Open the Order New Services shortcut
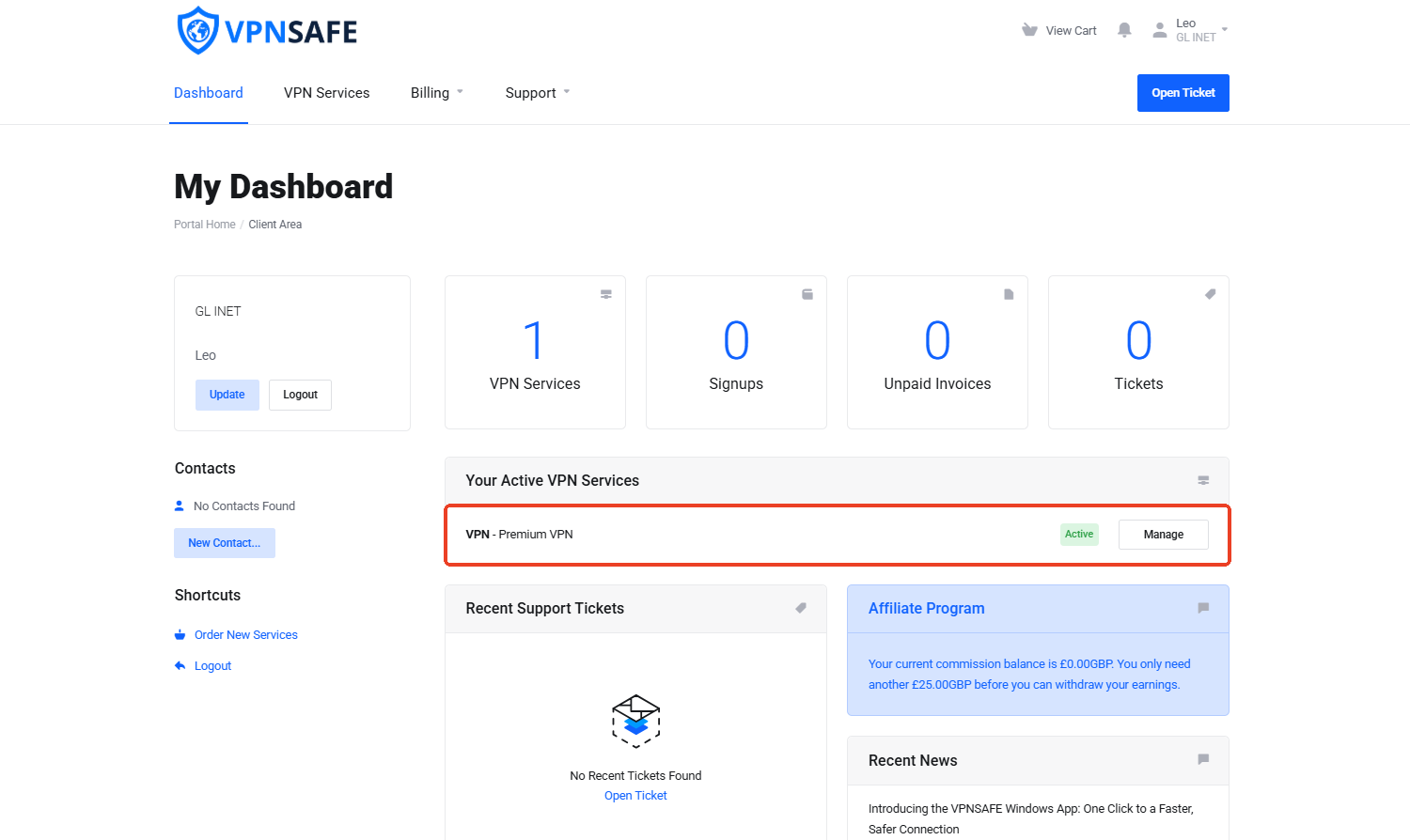The height and width of the screenshot is (840, 1410). click(246, 635)
